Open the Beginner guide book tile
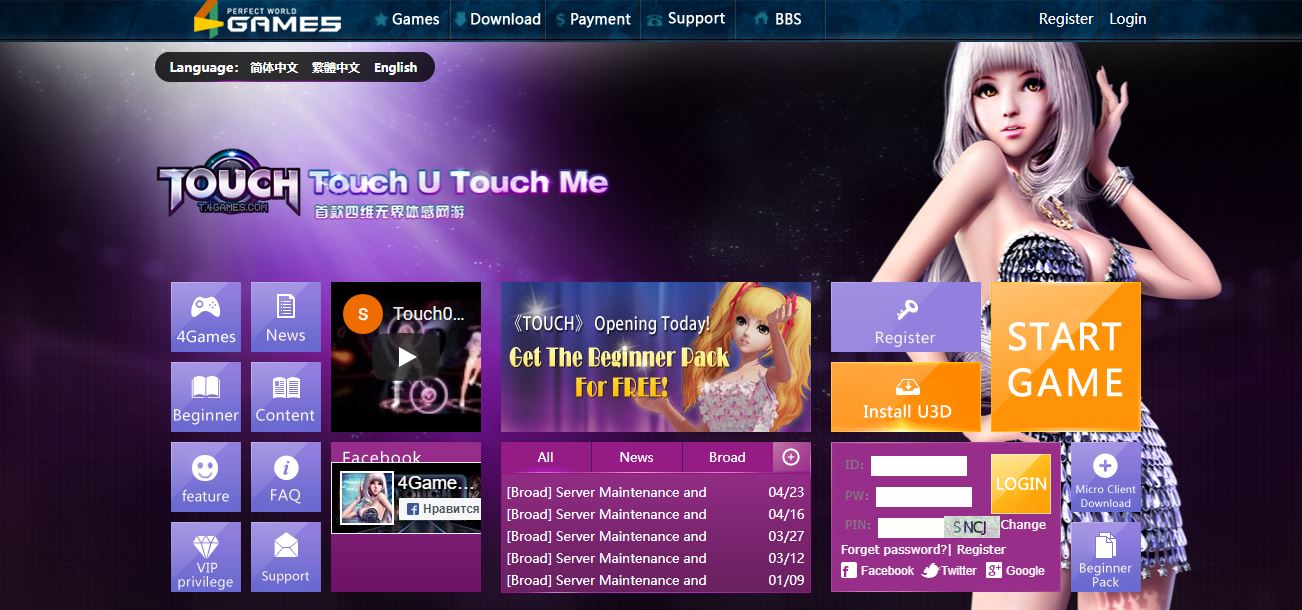This screenshot has height=610, width=1302. [x=206, y=397]
